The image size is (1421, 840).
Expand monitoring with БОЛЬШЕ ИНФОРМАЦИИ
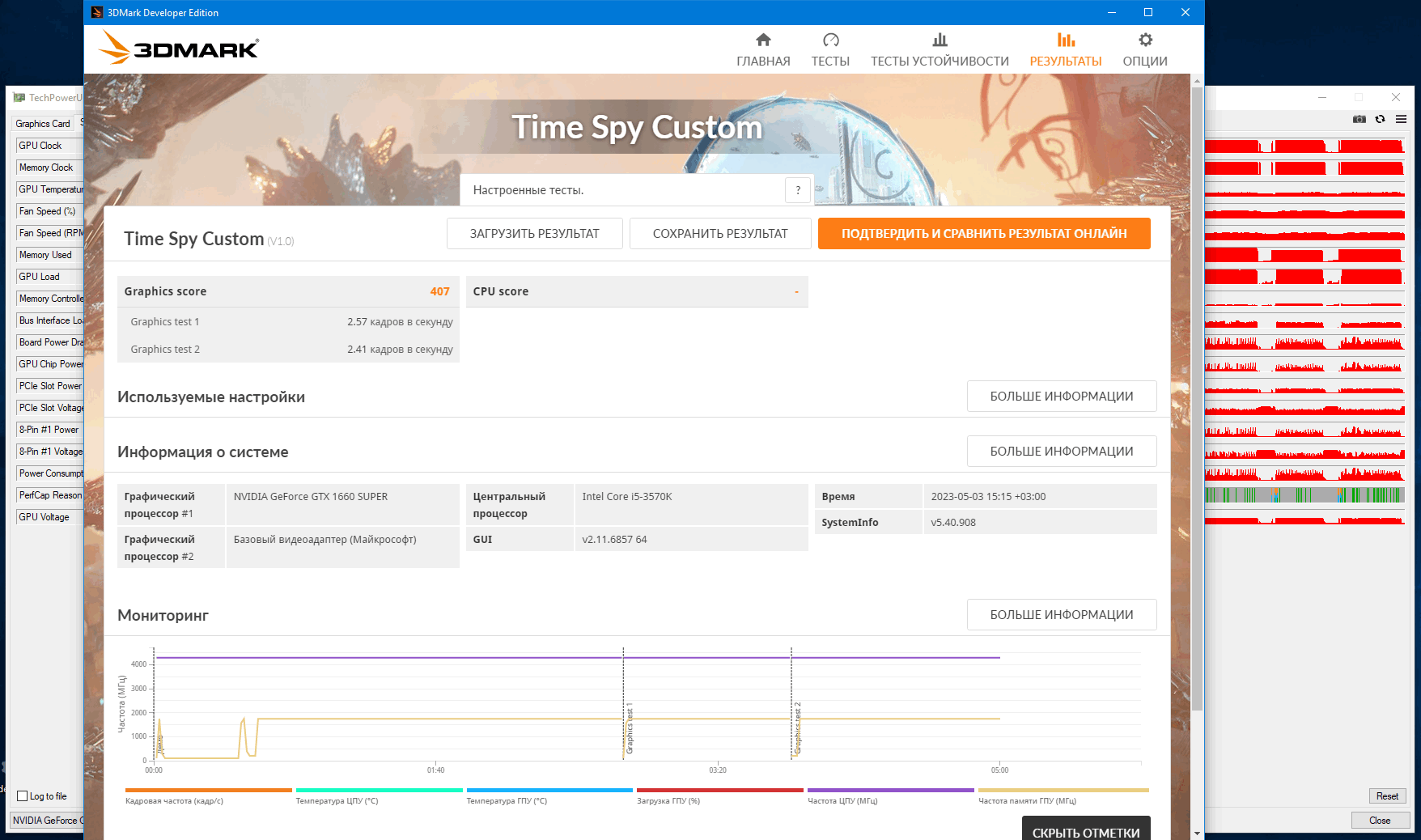[1062, 614]
